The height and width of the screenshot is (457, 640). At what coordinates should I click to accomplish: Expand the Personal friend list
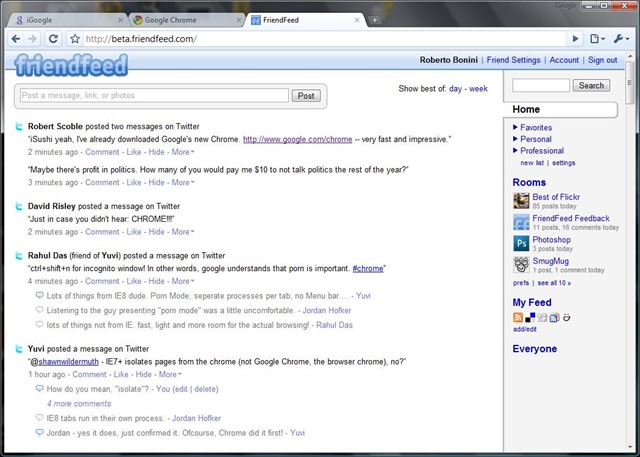[535, 139]
